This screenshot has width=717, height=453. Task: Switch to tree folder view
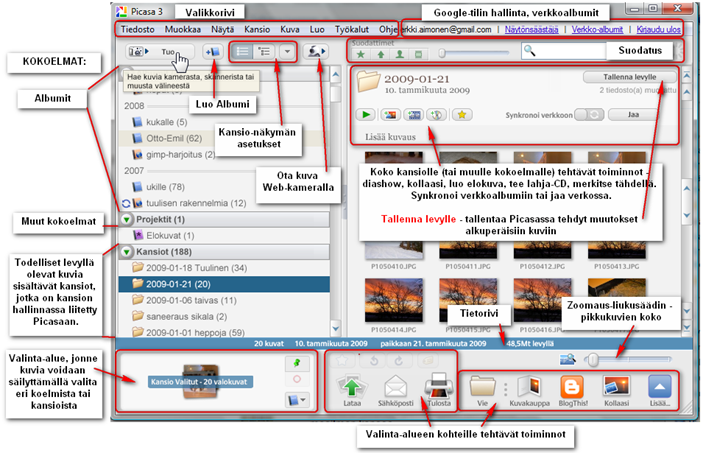tap(264, 52)
